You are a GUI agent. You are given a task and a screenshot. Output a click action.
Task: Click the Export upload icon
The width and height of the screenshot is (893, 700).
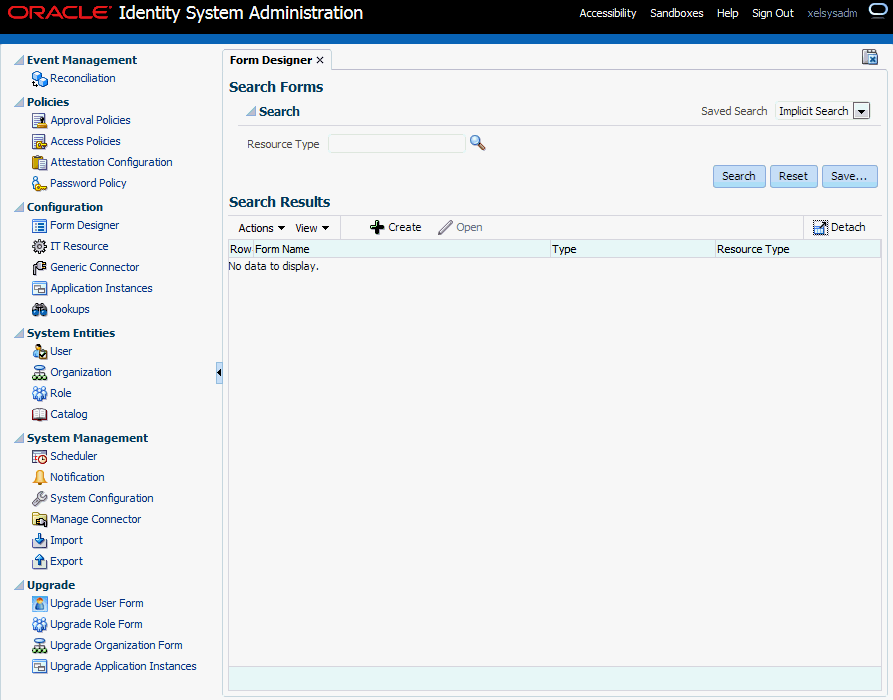click(x=39, y=562)
